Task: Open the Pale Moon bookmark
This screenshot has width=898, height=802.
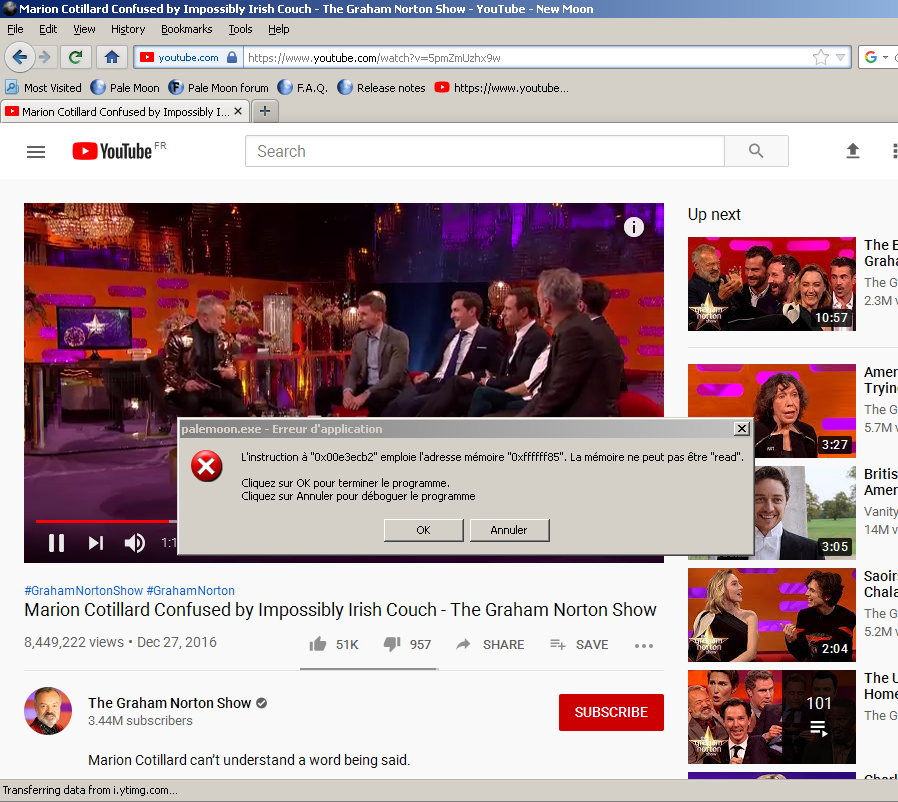Action: click(x=125, y=88)
